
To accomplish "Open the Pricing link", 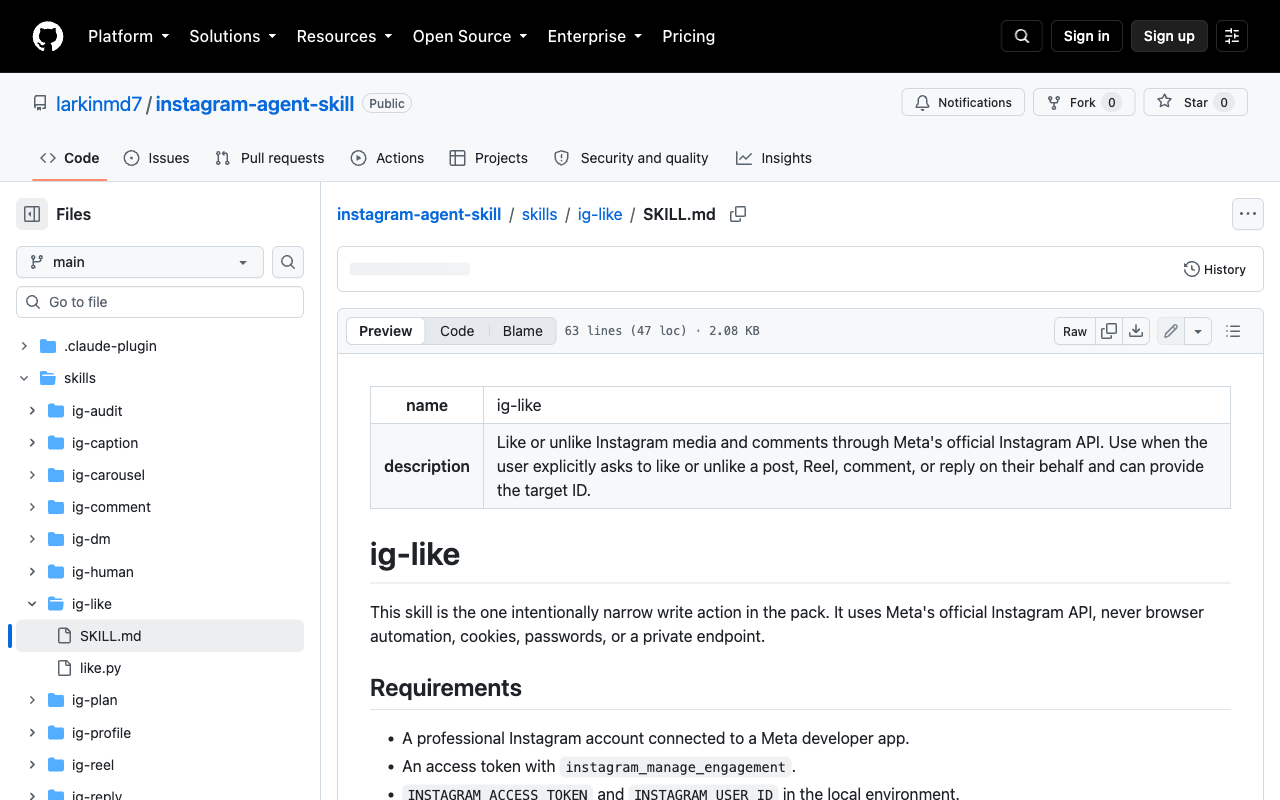I will 689,36.
